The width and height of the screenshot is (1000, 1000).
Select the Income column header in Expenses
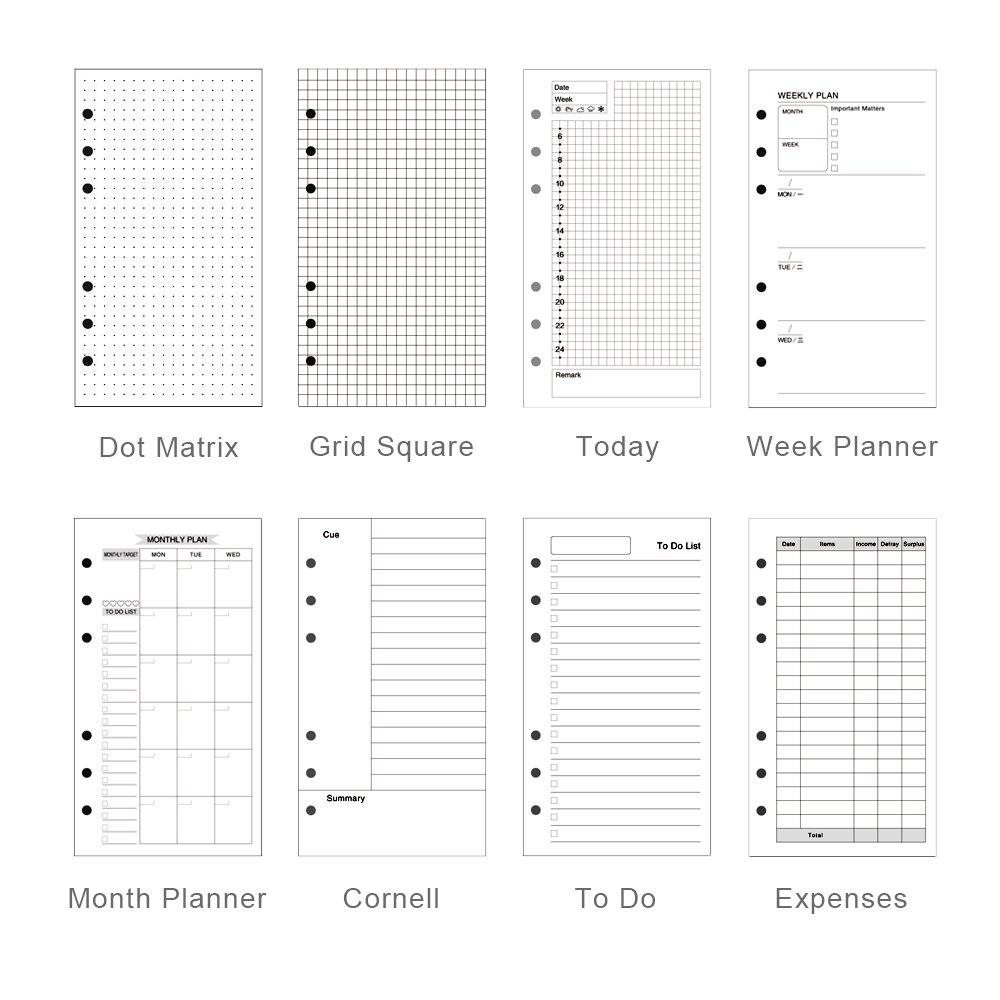[865, 544]
